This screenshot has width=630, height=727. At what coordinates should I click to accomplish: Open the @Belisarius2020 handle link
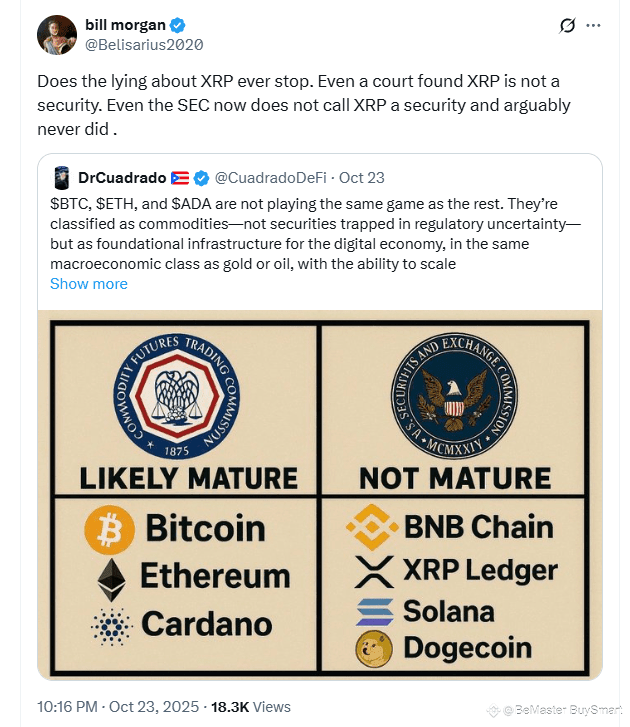click(x=144, y=45)
